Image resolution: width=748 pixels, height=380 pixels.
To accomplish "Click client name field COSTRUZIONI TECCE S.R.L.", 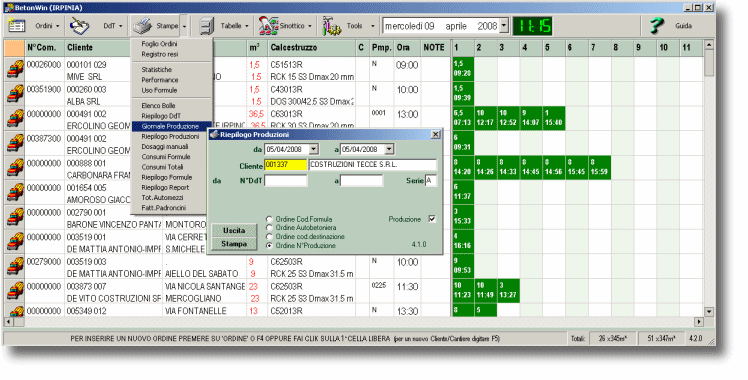I will (373, 165).
